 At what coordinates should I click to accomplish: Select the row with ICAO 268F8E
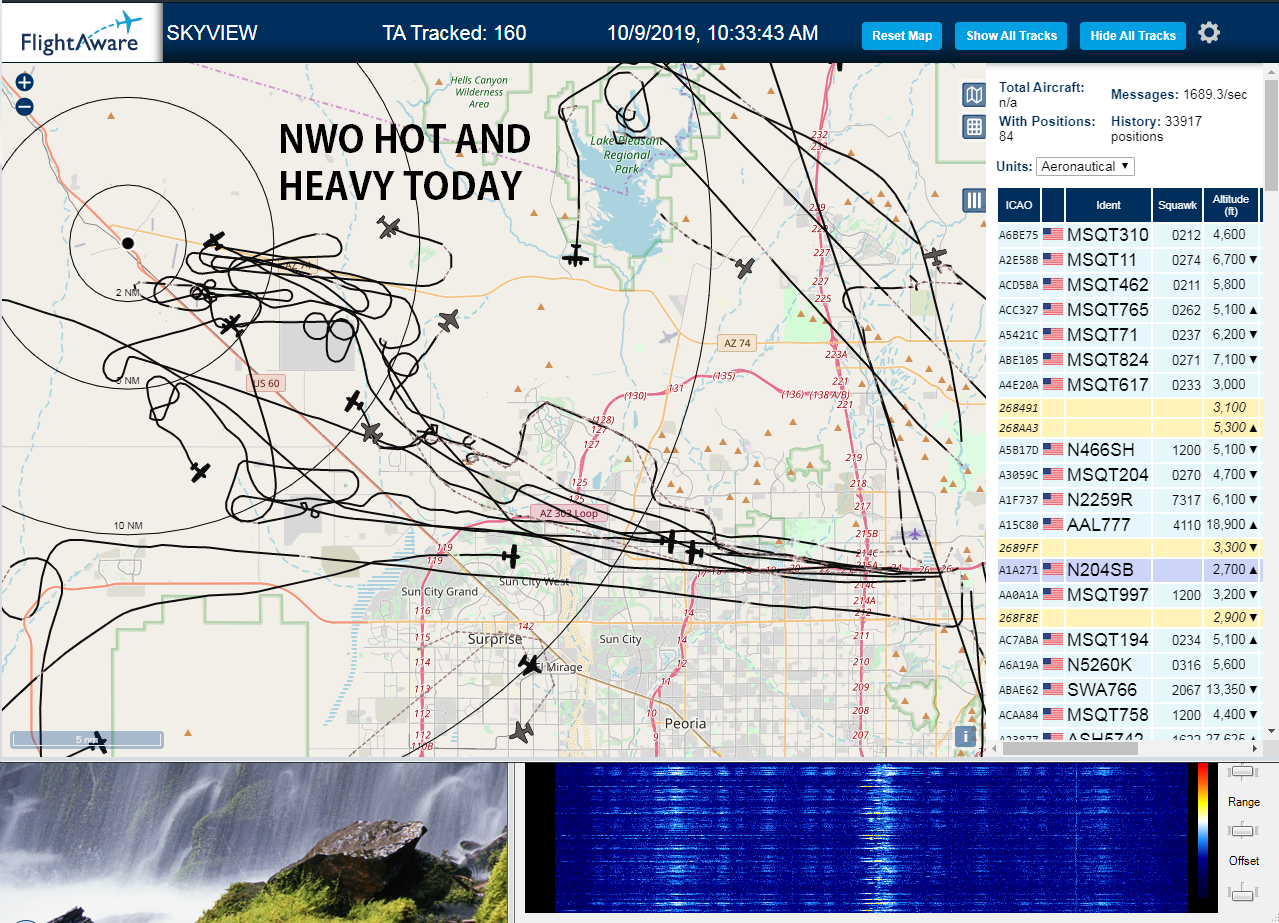point(1129,618)
